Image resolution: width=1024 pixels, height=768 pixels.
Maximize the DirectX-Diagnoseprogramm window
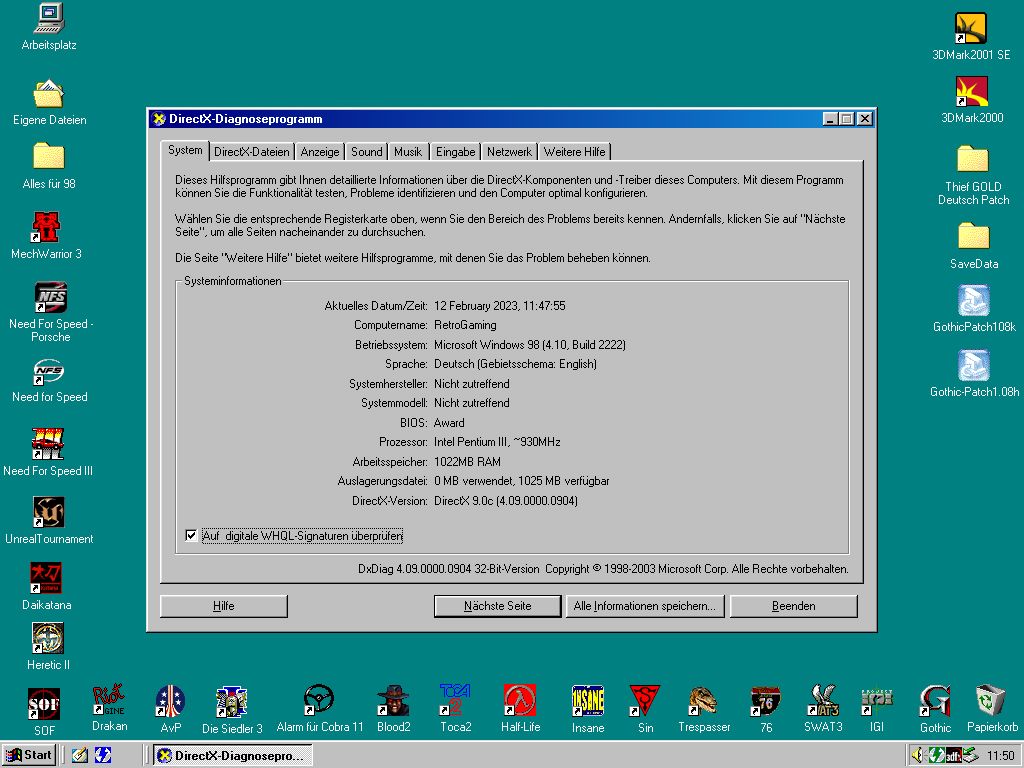(x=847, y=119)
